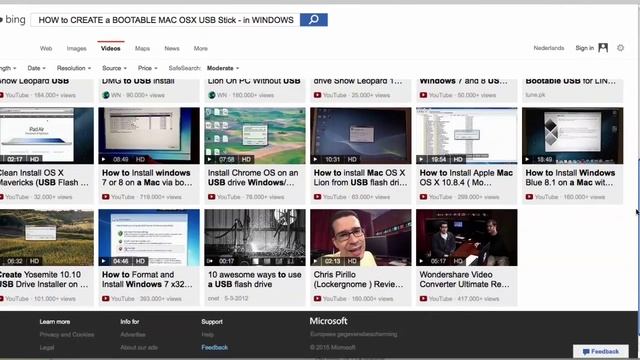Click YouTube icon under drive Snow Leopard video
The width and height of the screenshot is (640, 360).
coord(318,95)
